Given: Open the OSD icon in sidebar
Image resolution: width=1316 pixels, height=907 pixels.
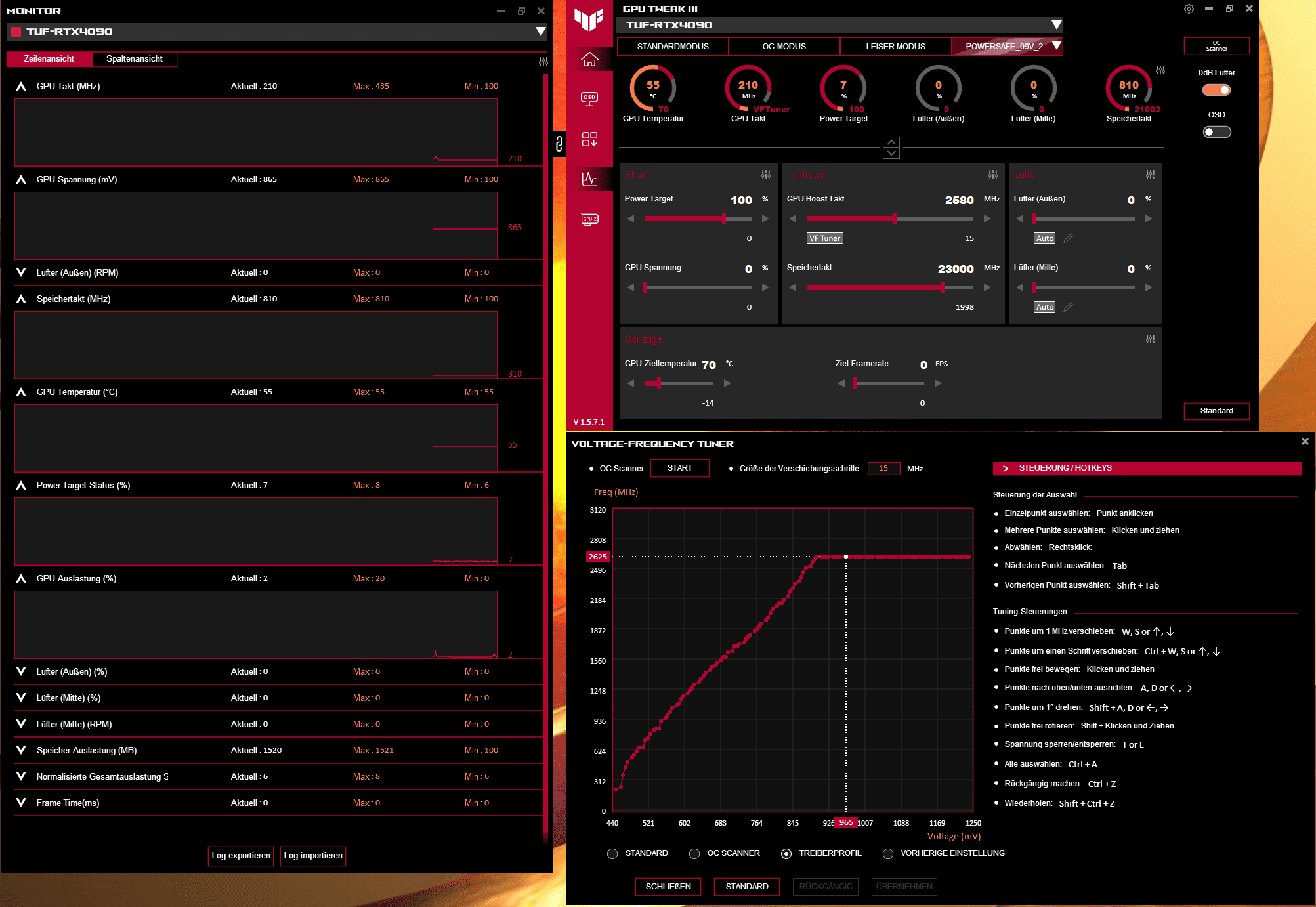Looking at the screenshot, I should (589, 98).
